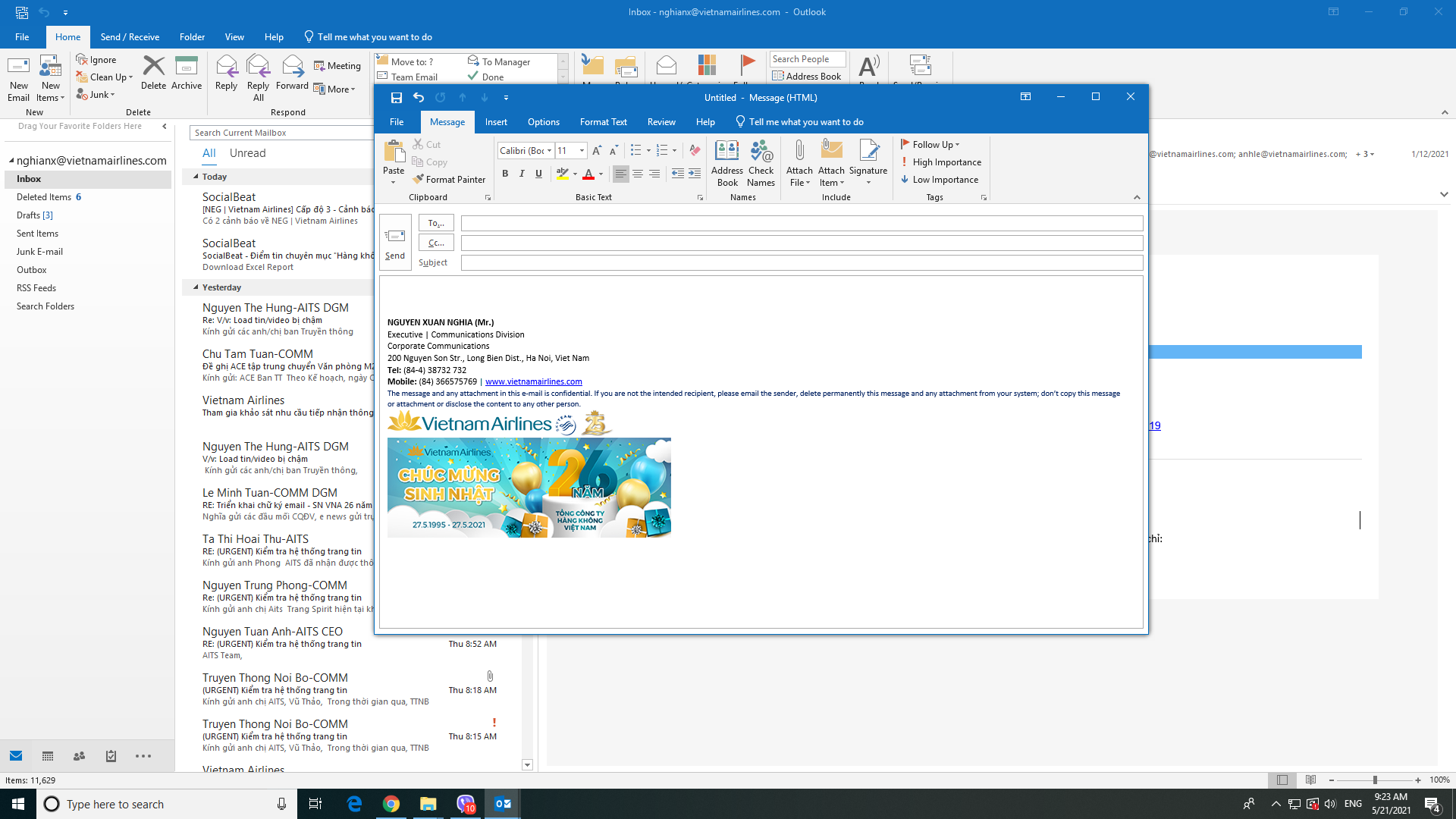This screenshot has width=1456, height=819.
Task: Switch to the Format Text tab
Action: [604, 122]
